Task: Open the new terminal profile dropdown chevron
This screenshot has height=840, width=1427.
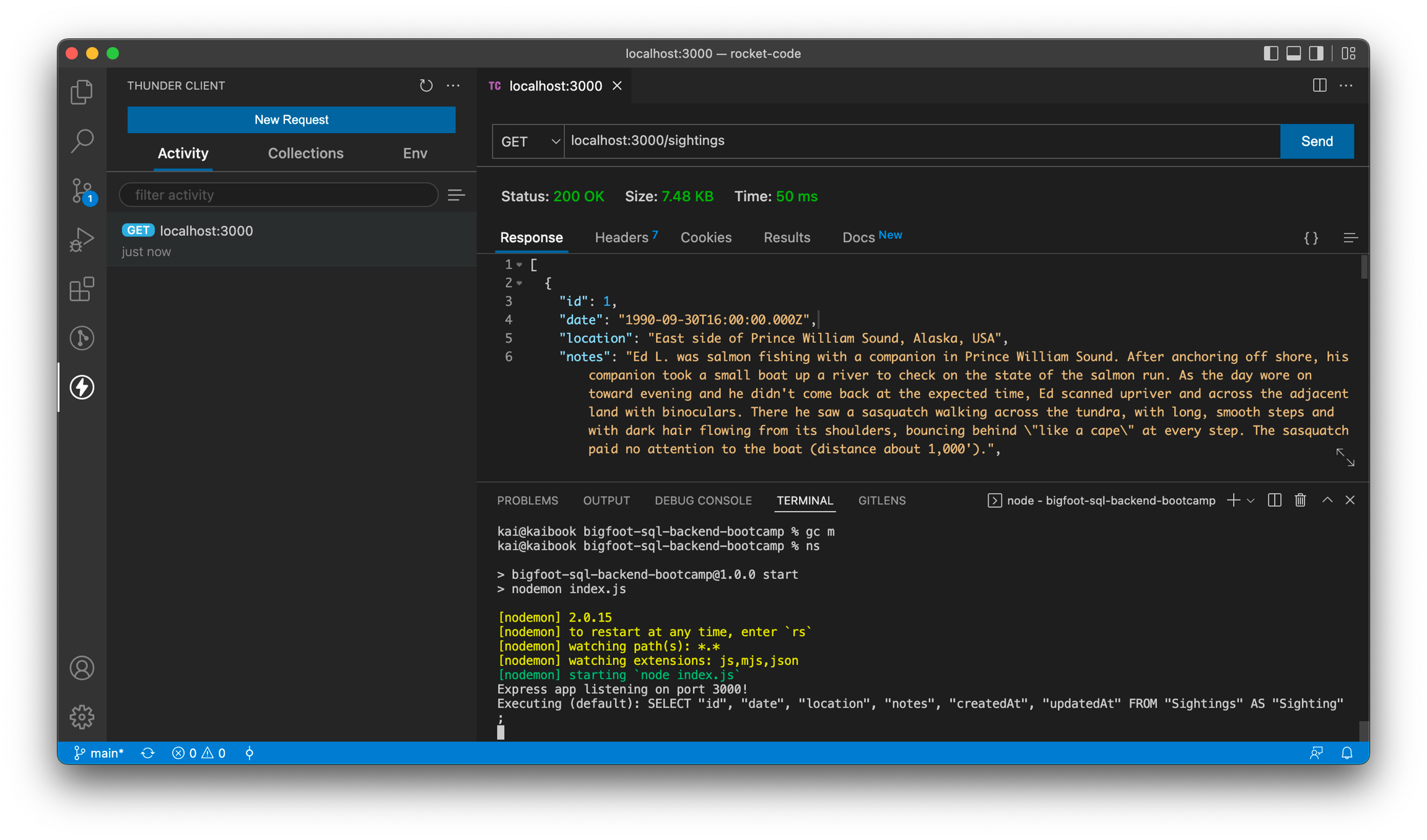Action: pyautogui.click(x=1250, y=501)
